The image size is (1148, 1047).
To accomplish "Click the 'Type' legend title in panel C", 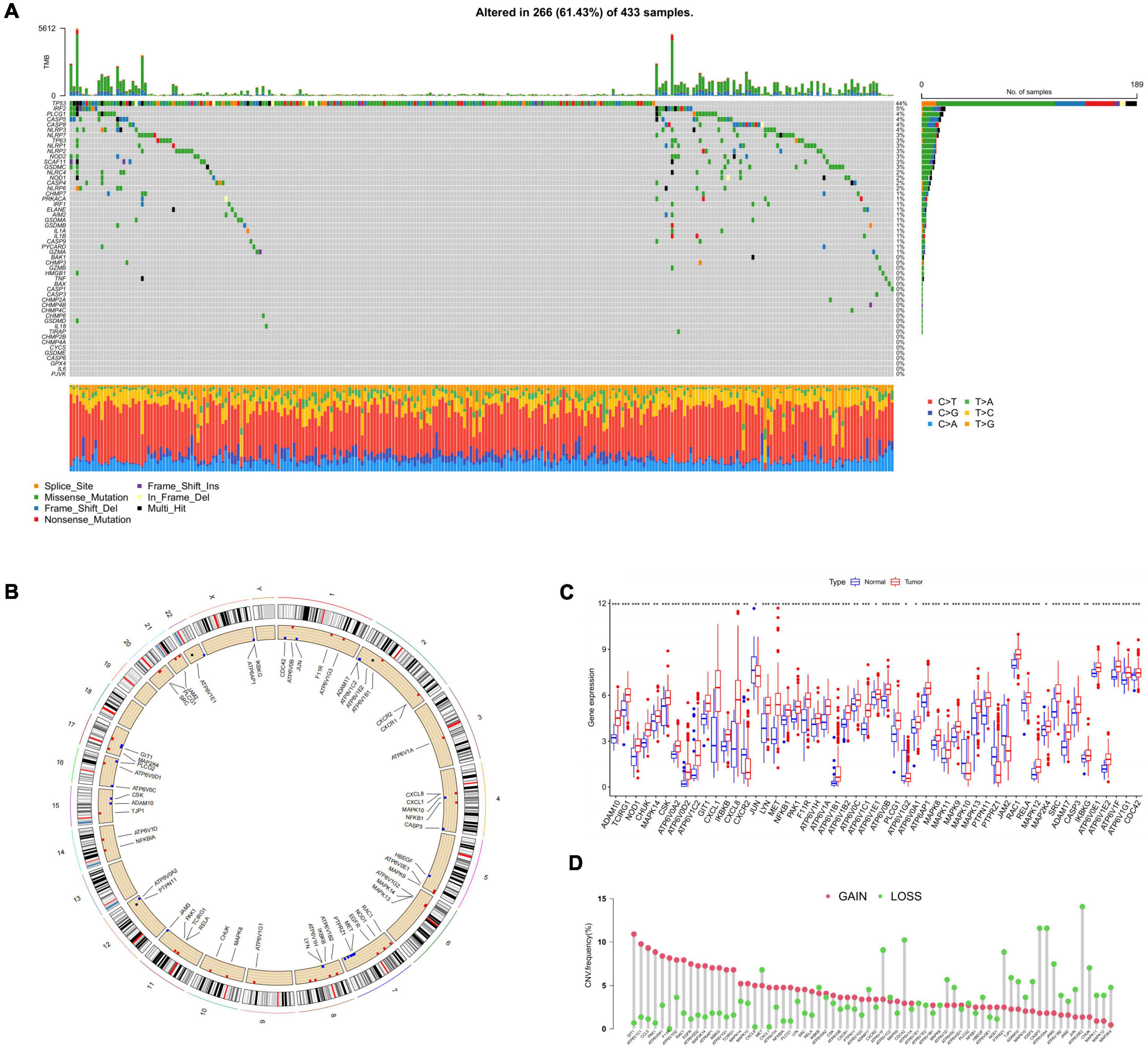I will click(x=837, y=582).
